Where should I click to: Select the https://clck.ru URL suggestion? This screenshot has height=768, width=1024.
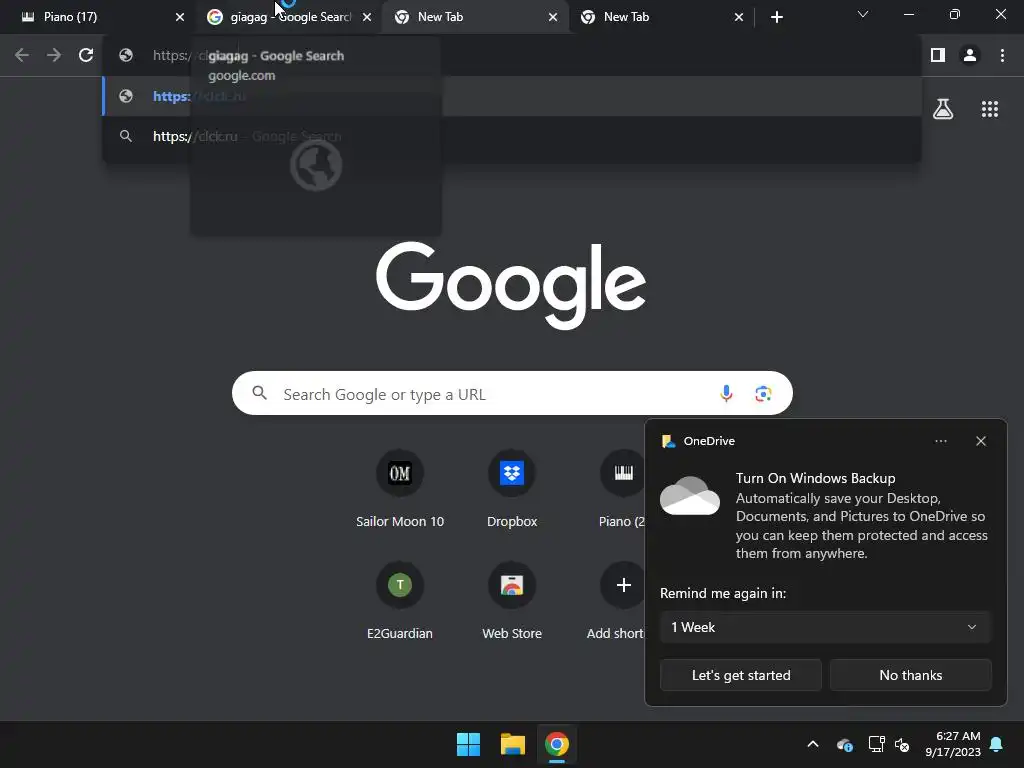tap(512, 97)
